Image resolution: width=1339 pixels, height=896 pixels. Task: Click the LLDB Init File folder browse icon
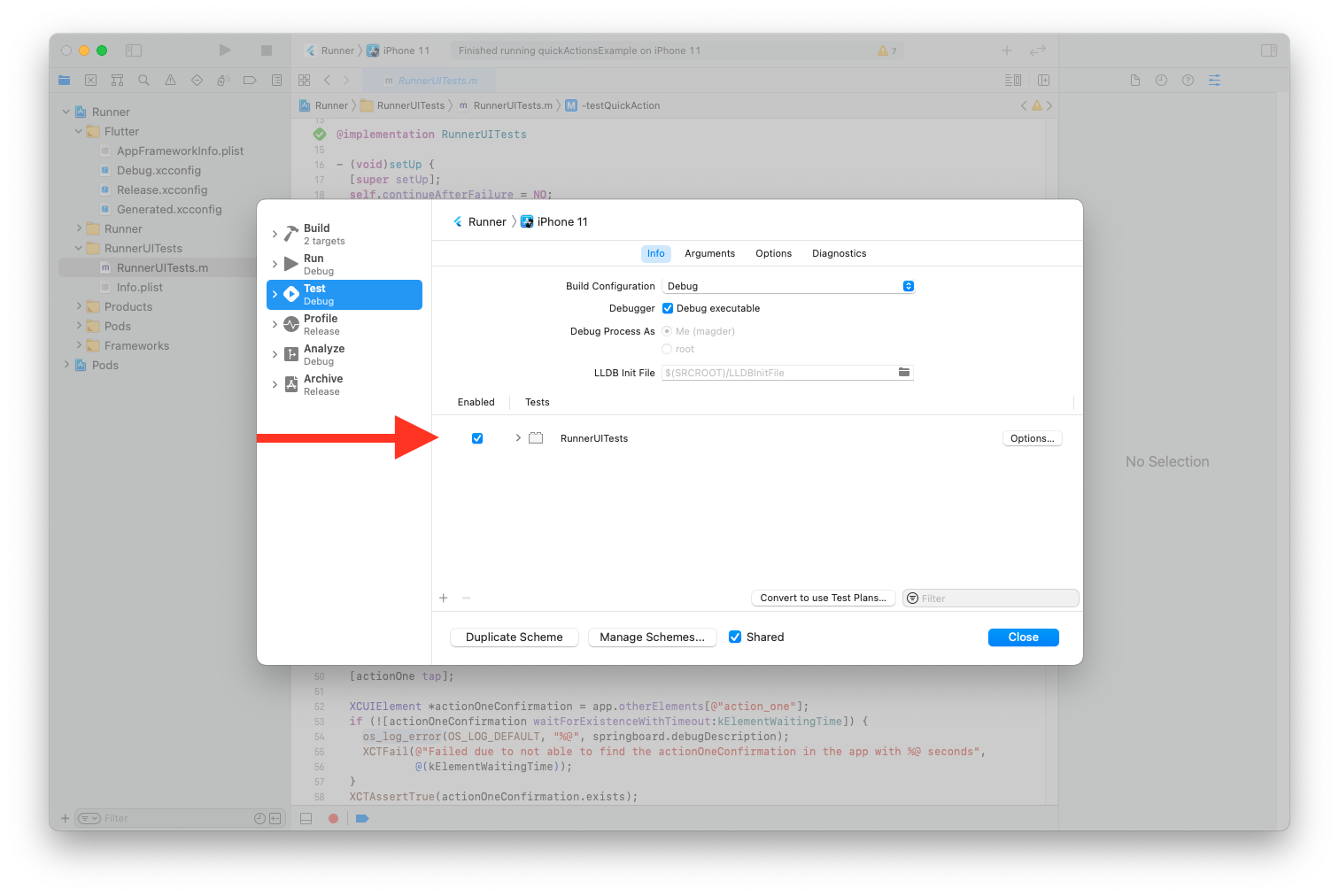pos(904,373)
